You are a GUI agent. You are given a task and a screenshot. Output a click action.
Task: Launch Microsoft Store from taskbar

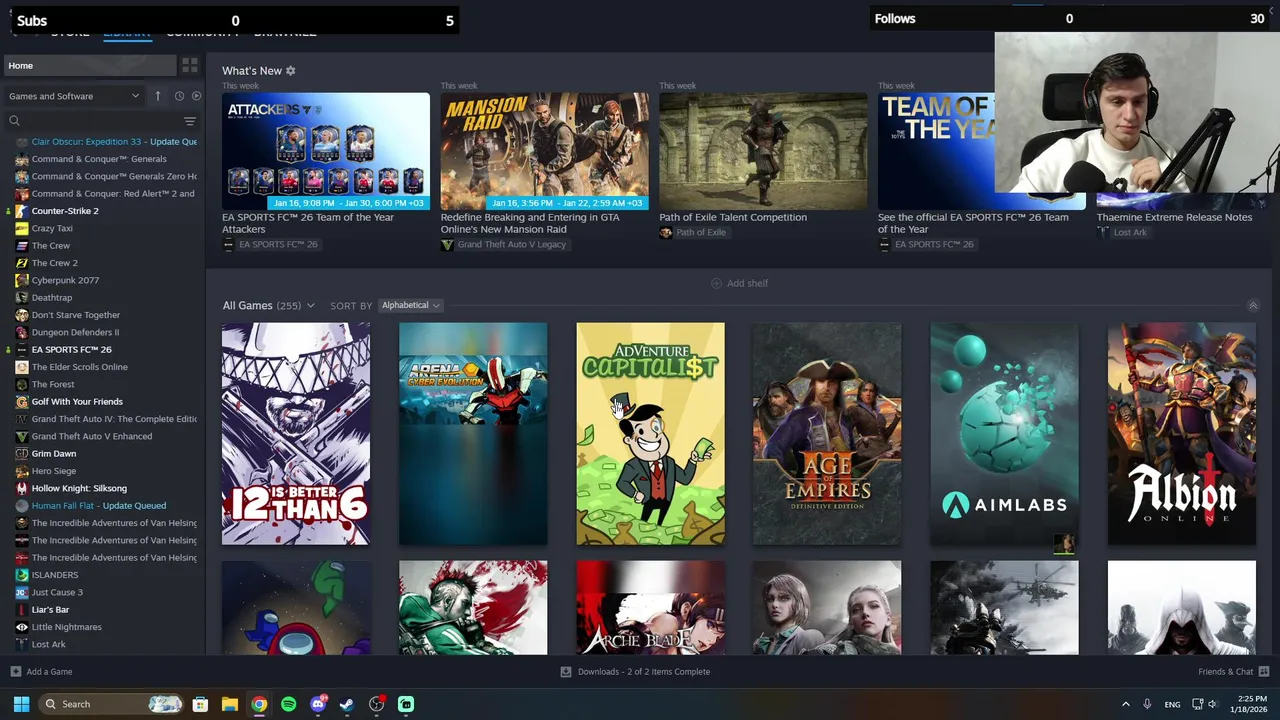coord(200,704)
